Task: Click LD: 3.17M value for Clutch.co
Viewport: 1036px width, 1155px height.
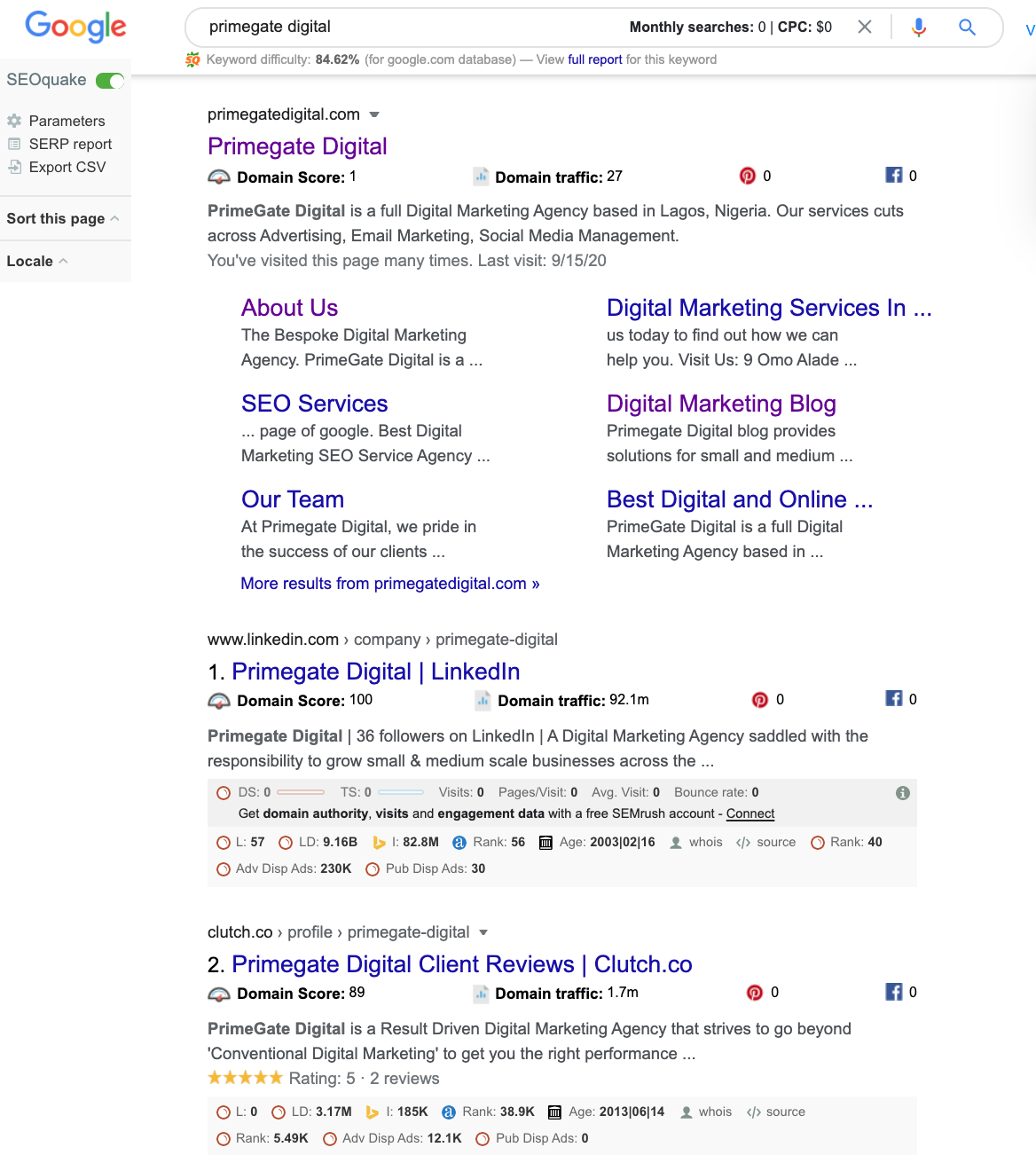Action: coord(322,1112)
